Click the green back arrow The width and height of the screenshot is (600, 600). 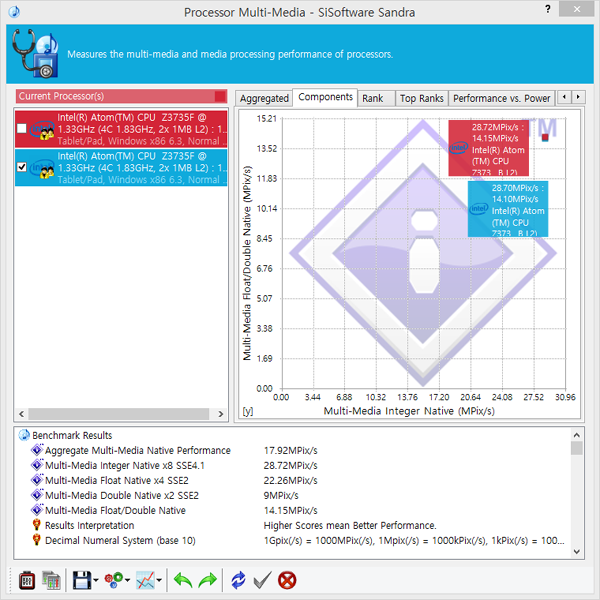click(183, 580)
